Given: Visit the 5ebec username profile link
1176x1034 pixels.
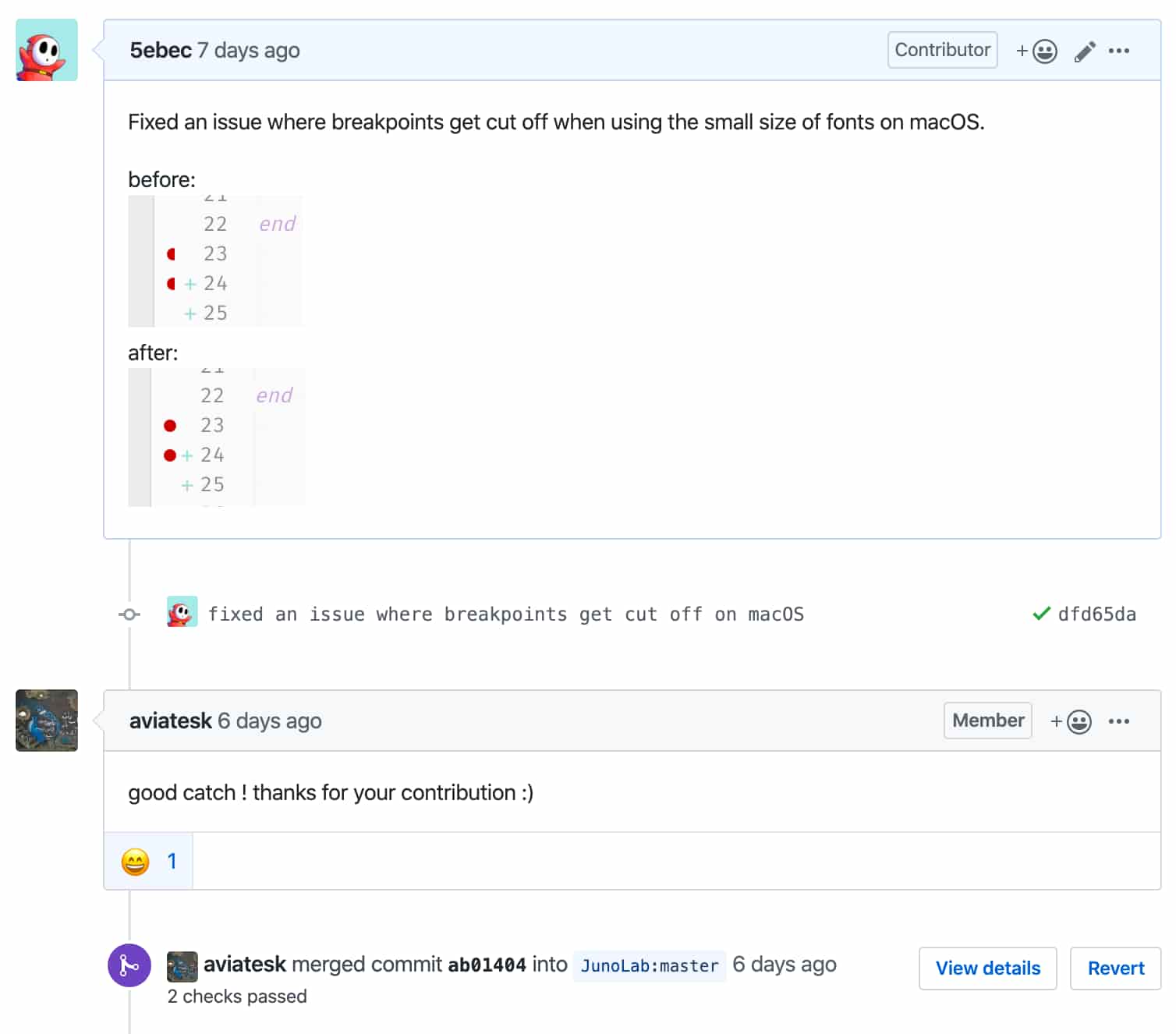Looking at the screenshot, I should pos(161,50).
